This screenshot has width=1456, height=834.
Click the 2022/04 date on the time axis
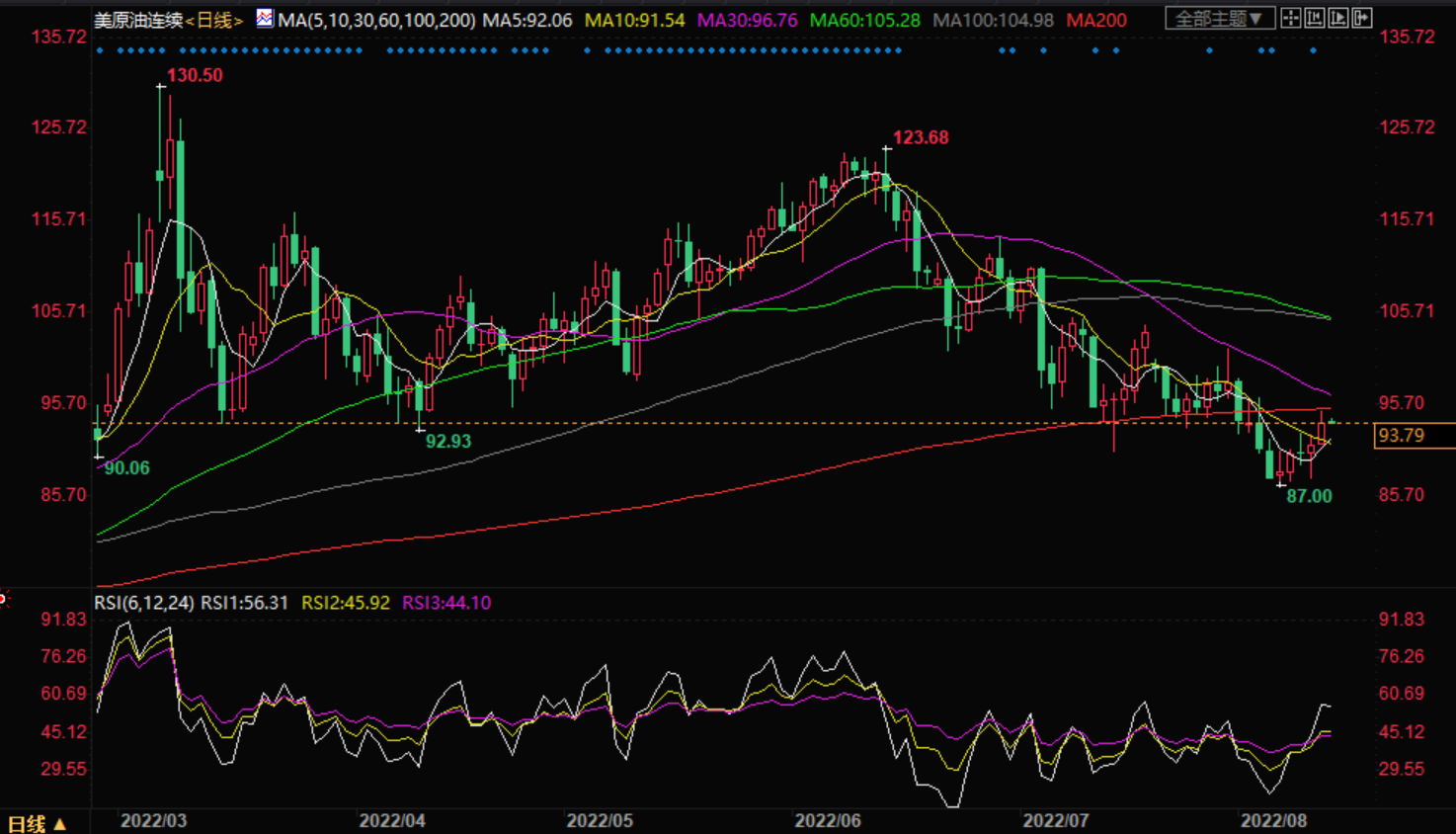(x=392, y=821)
